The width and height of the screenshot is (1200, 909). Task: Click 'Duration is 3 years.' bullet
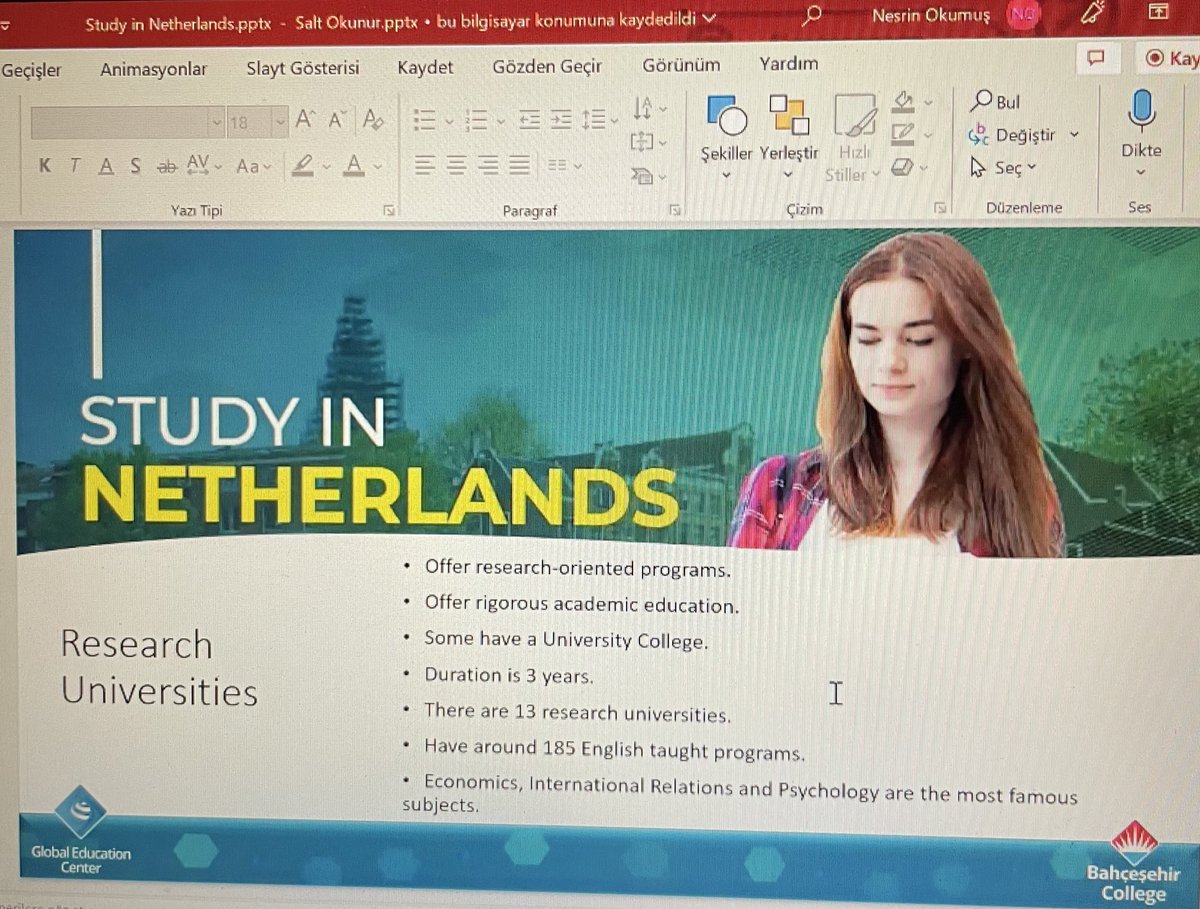pyautogui.click(x=508, y=676)
